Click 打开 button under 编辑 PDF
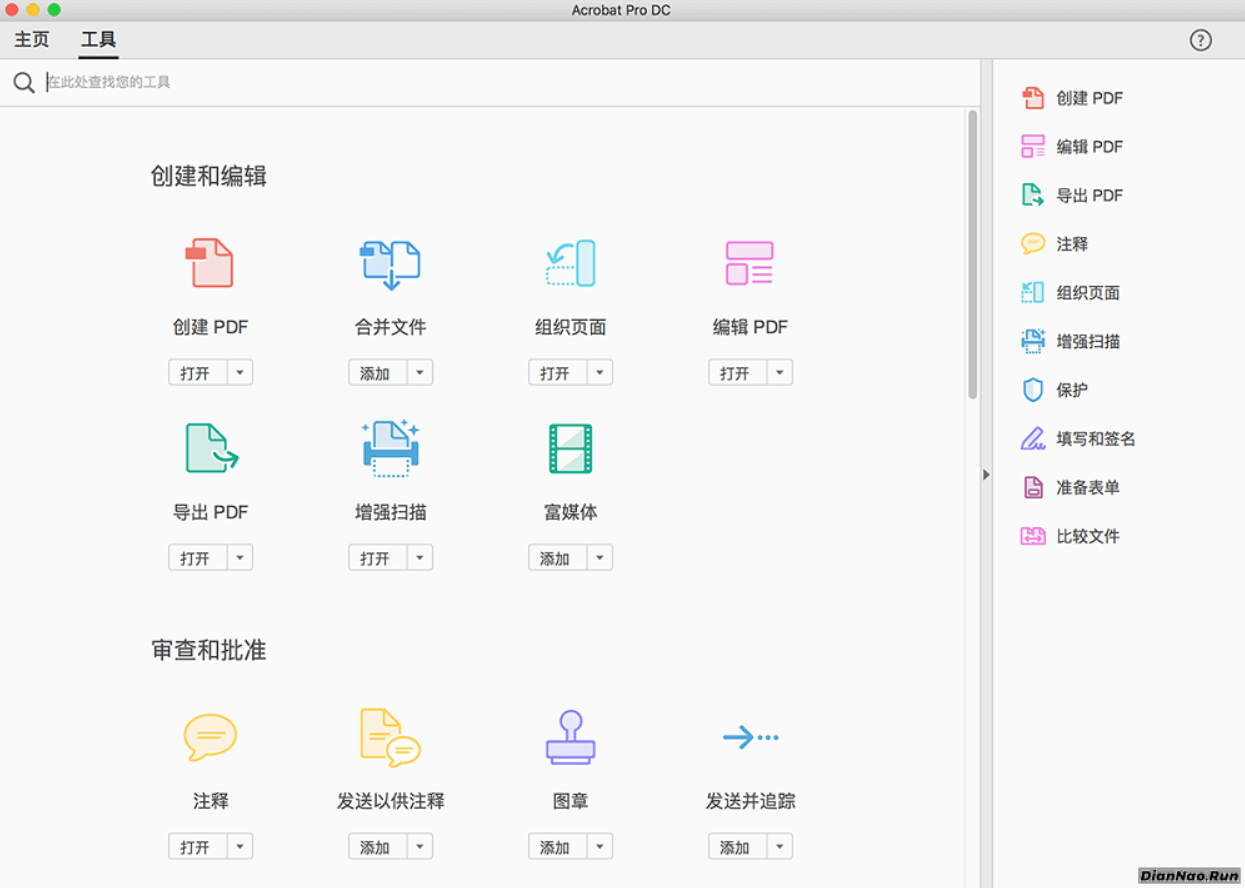1245x888 pixels. 737,373
